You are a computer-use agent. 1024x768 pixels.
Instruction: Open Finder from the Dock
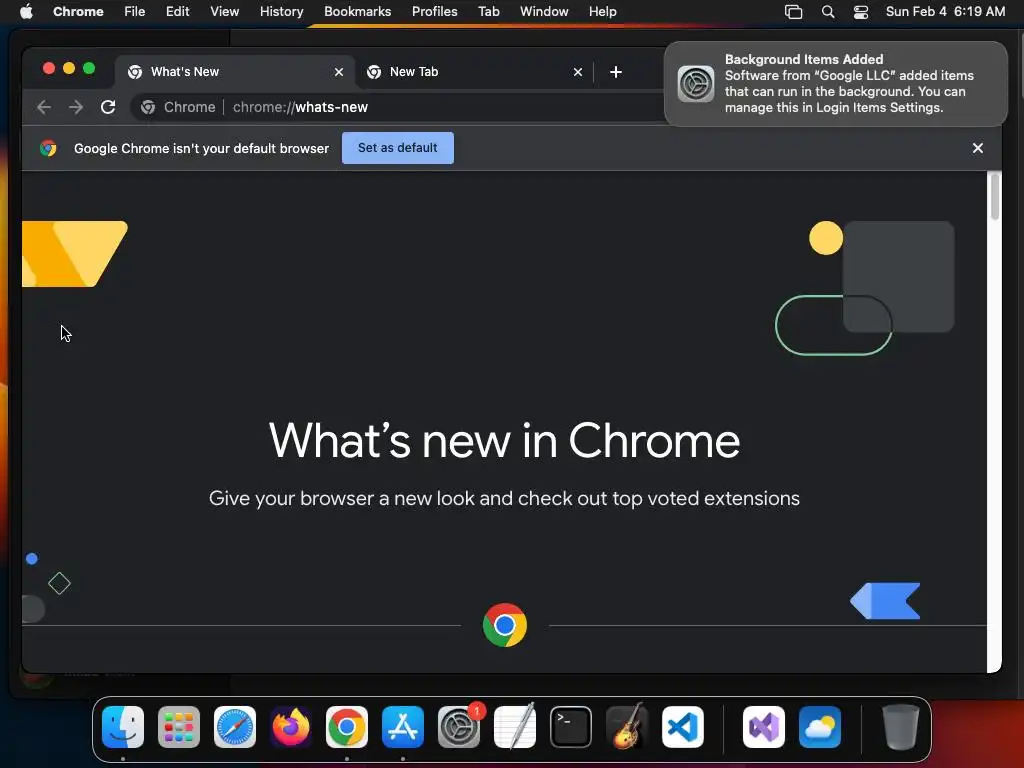pyautogui.click(x=123, y=727)
